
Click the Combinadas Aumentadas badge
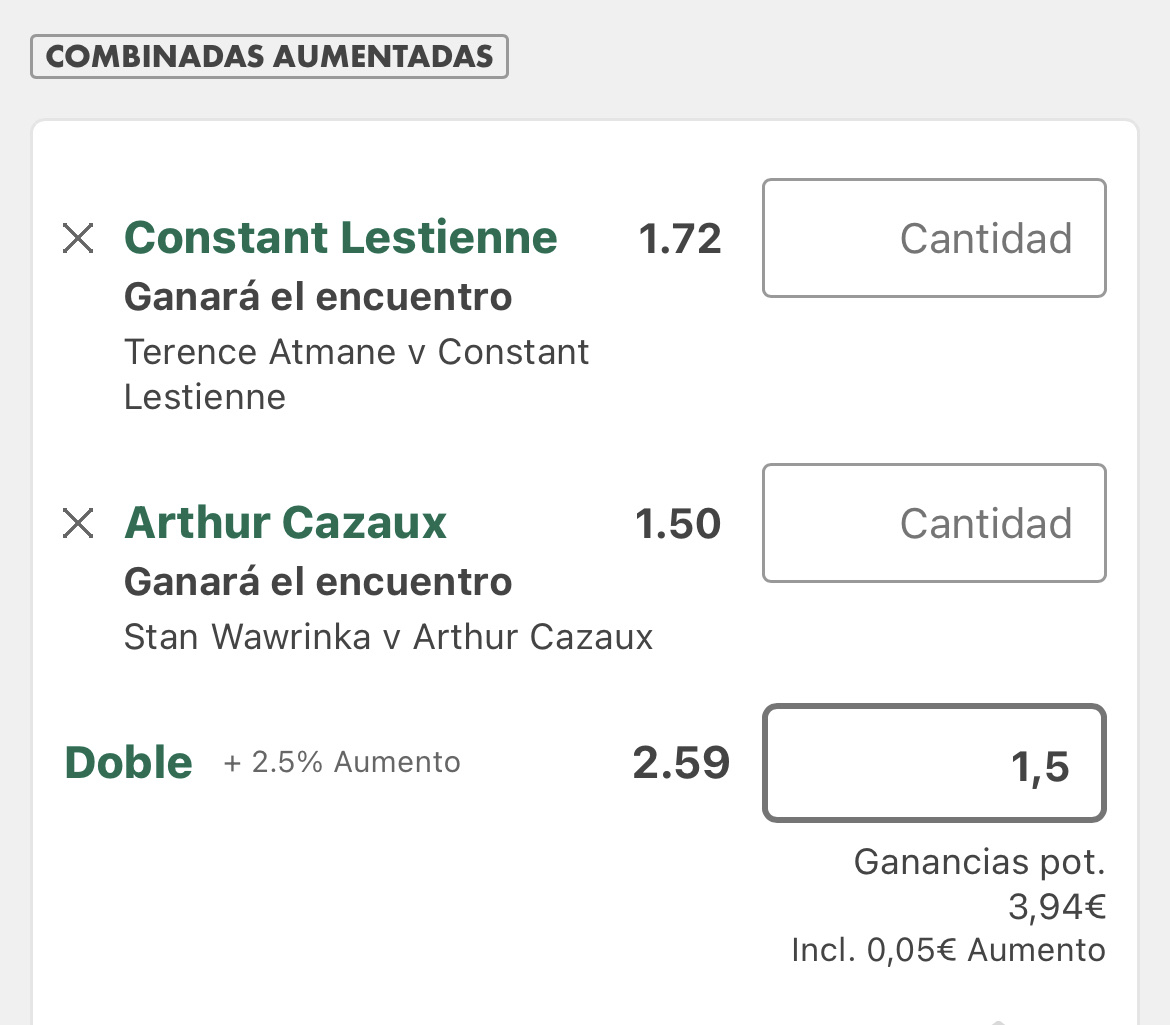269,56
